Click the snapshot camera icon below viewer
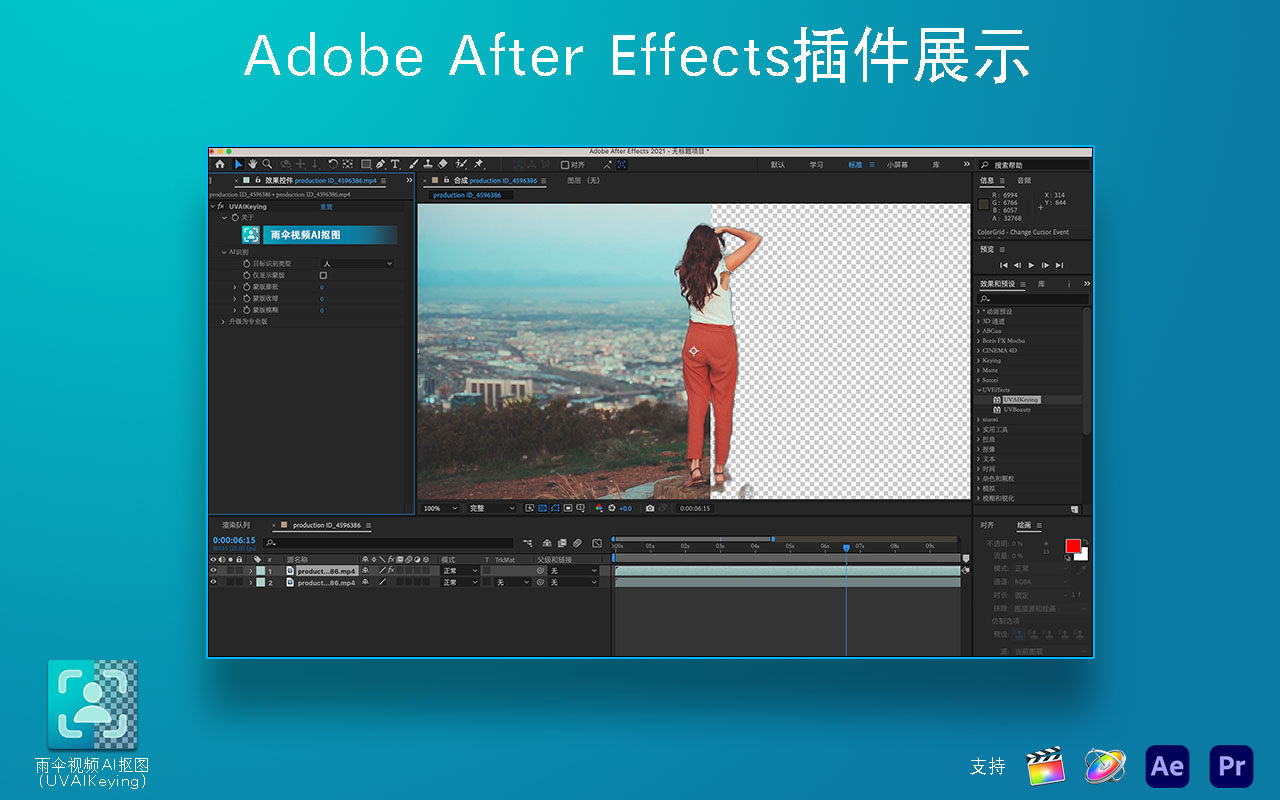 650,508
